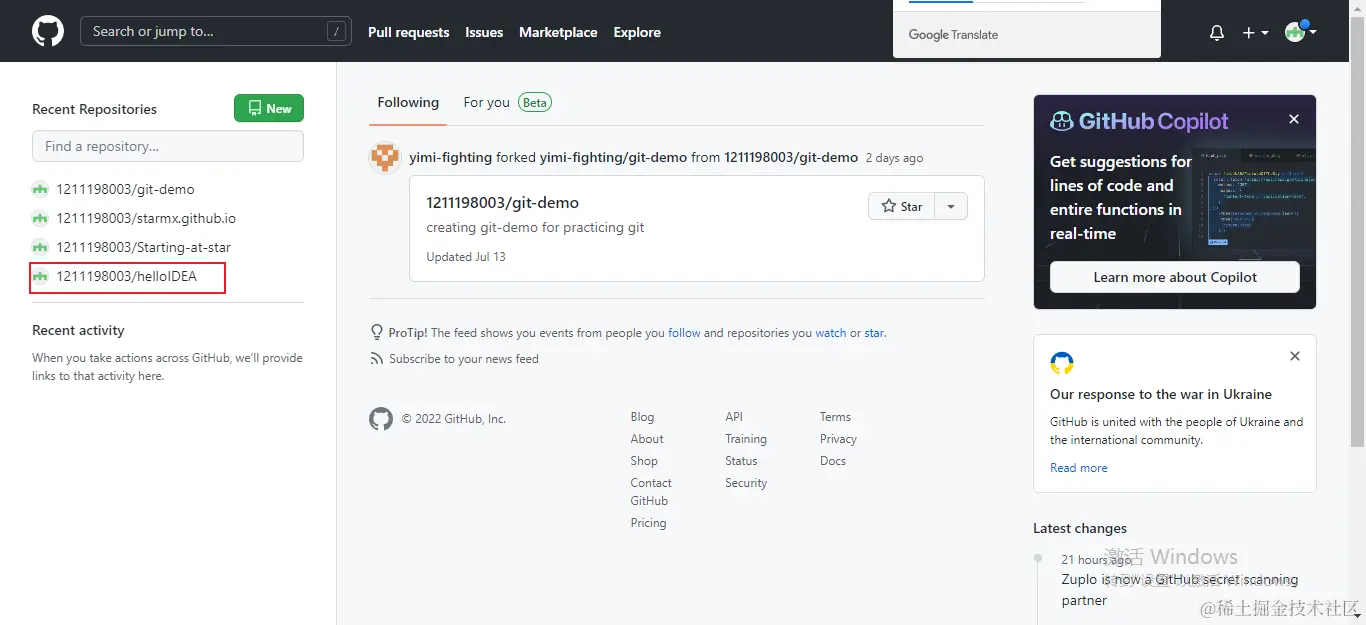Click the follow link in ProTip
The image size is (1366, 625).
[x=684, y=333]
